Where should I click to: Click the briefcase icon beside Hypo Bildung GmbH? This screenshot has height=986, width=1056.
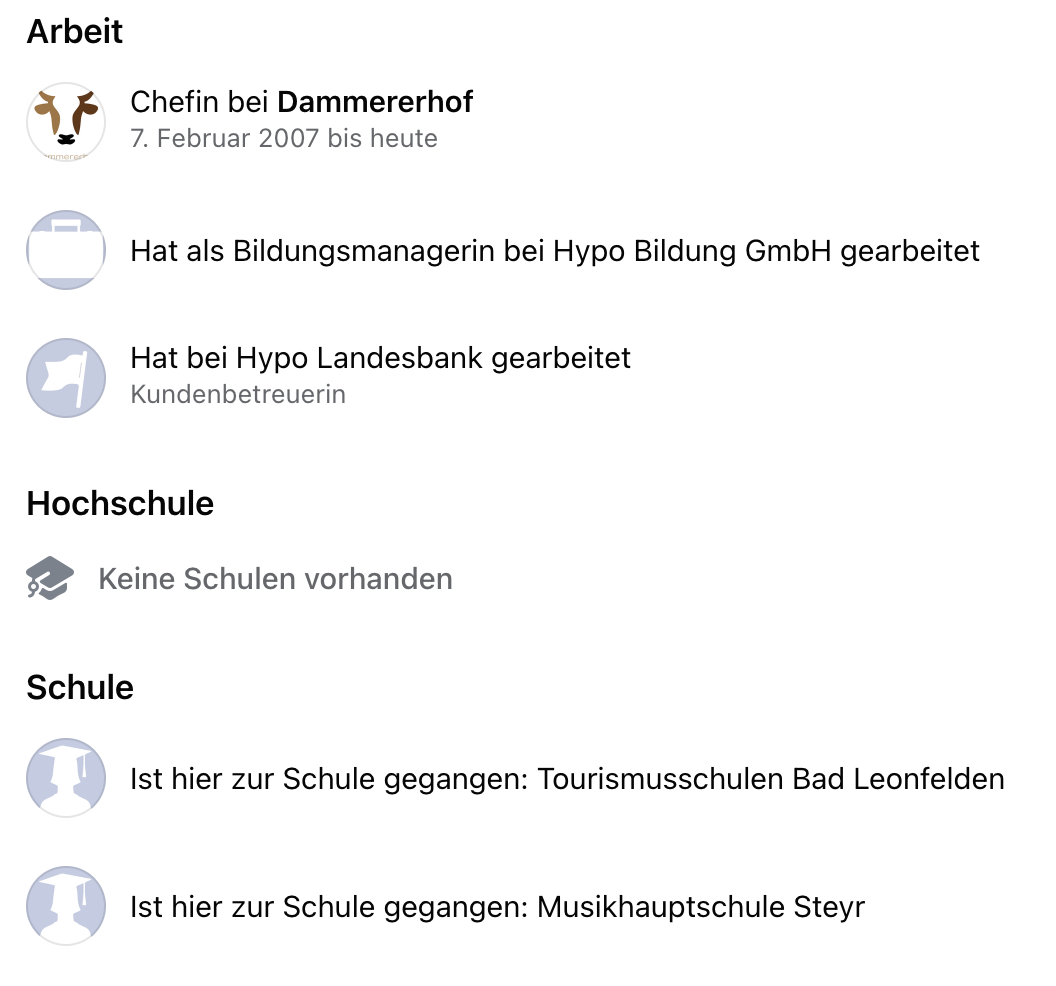coord(66,250)
